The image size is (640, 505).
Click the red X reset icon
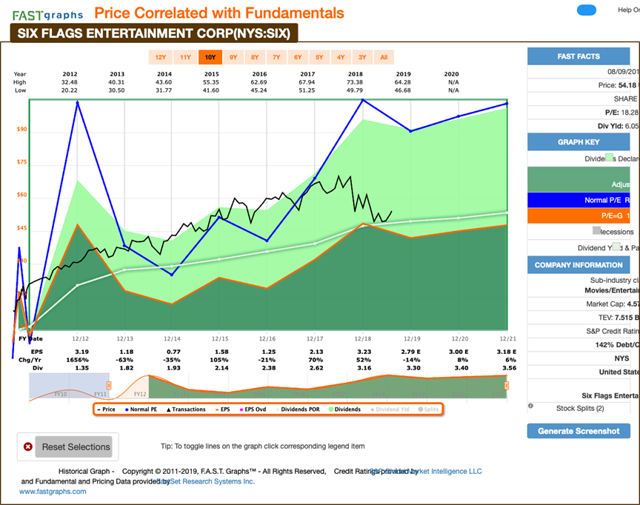28,447
